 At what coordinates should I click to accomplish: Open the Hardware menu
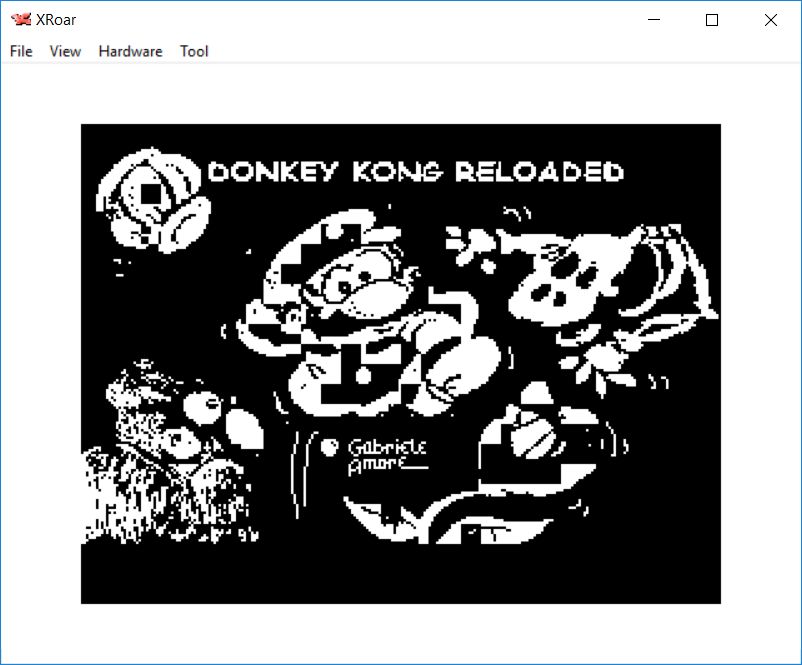point(130,51)
